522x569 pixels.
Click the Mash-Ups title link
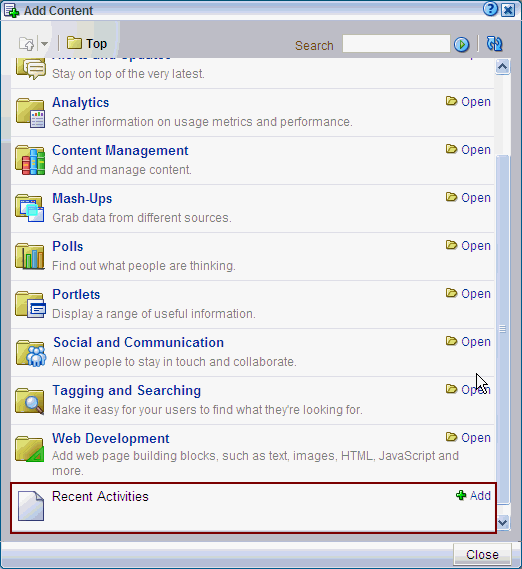coord(82,198)
